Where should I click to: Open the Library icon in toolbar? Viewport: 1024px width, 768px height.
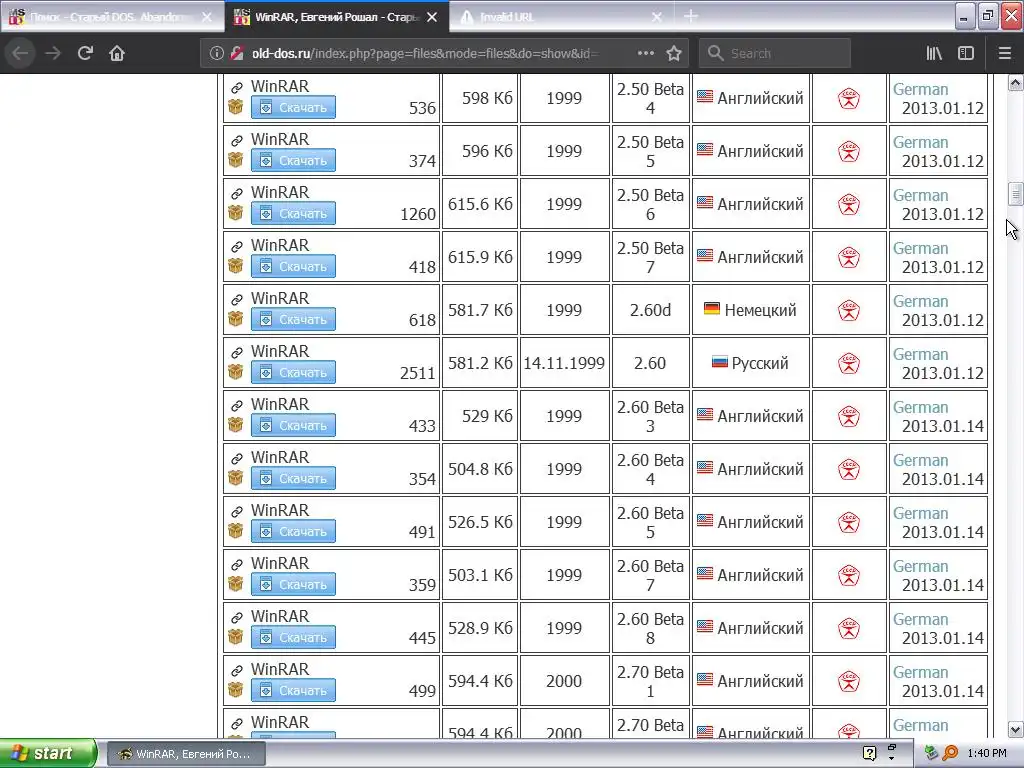tap(934, 53)
